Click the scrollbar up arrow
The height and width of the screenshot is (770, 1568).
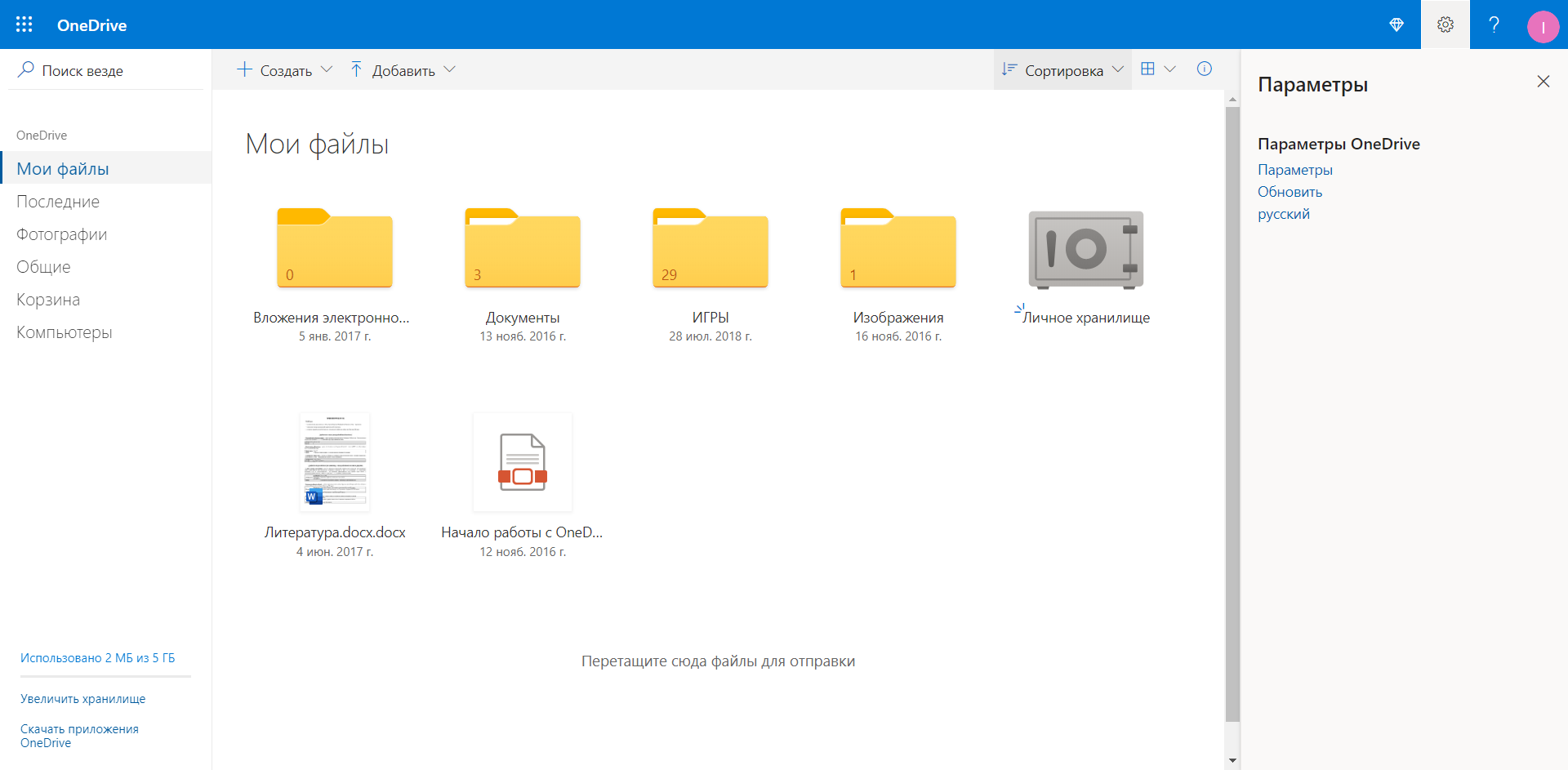pyautogui.click(x=1232, y=99)
